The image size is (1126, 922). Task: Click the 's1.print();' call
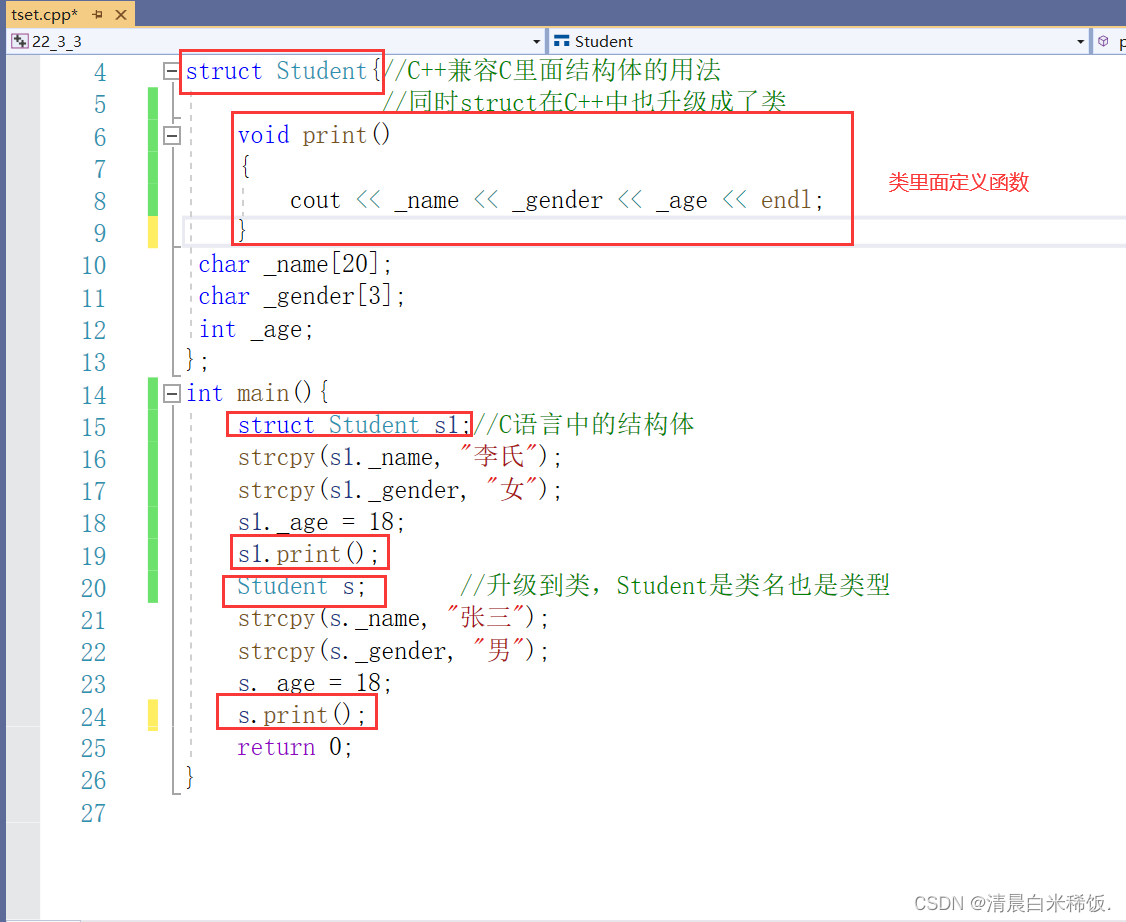click(x=310, y=554)
